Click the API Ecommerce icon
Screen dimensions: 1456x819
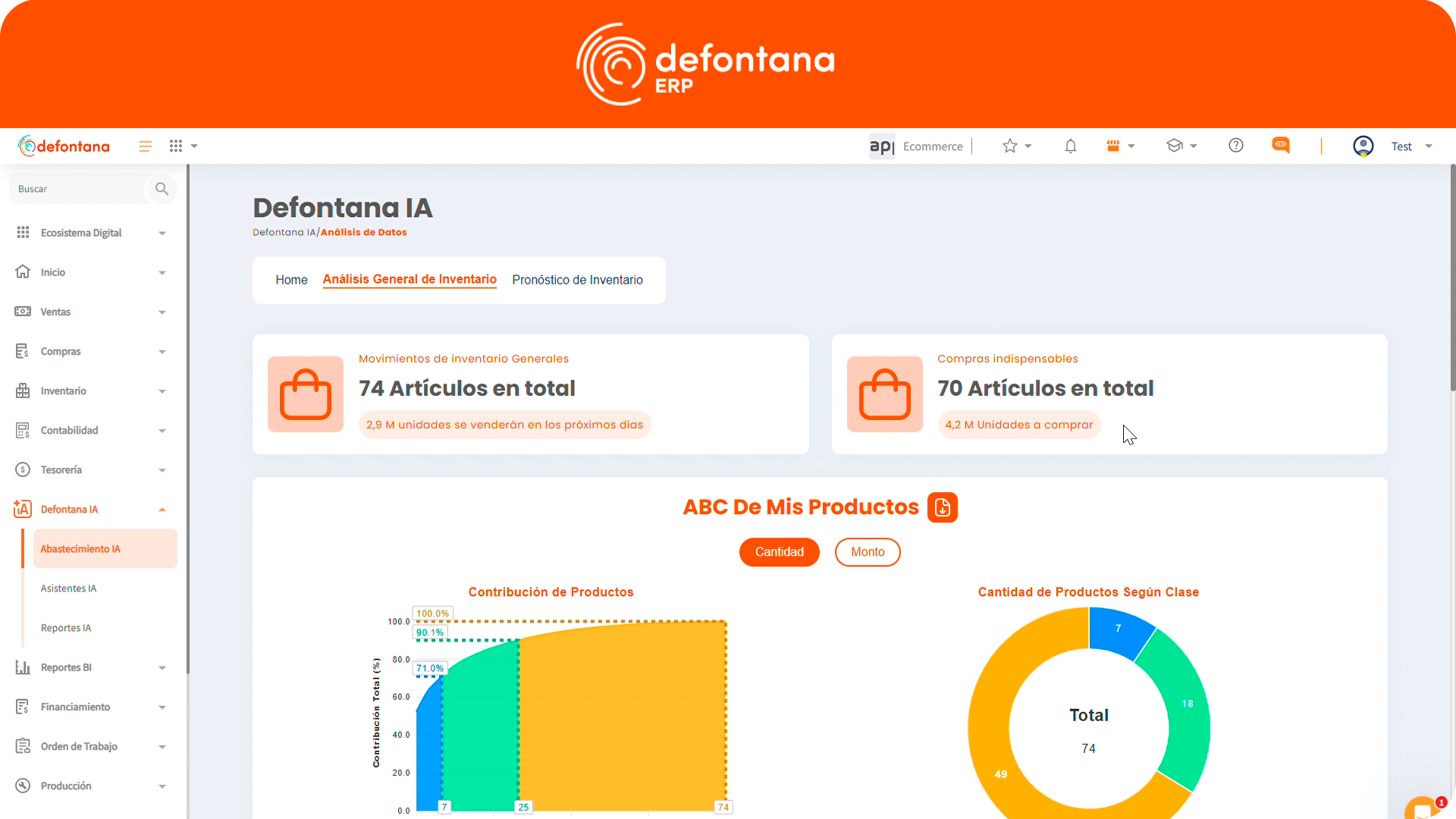(x=882, y=146)
